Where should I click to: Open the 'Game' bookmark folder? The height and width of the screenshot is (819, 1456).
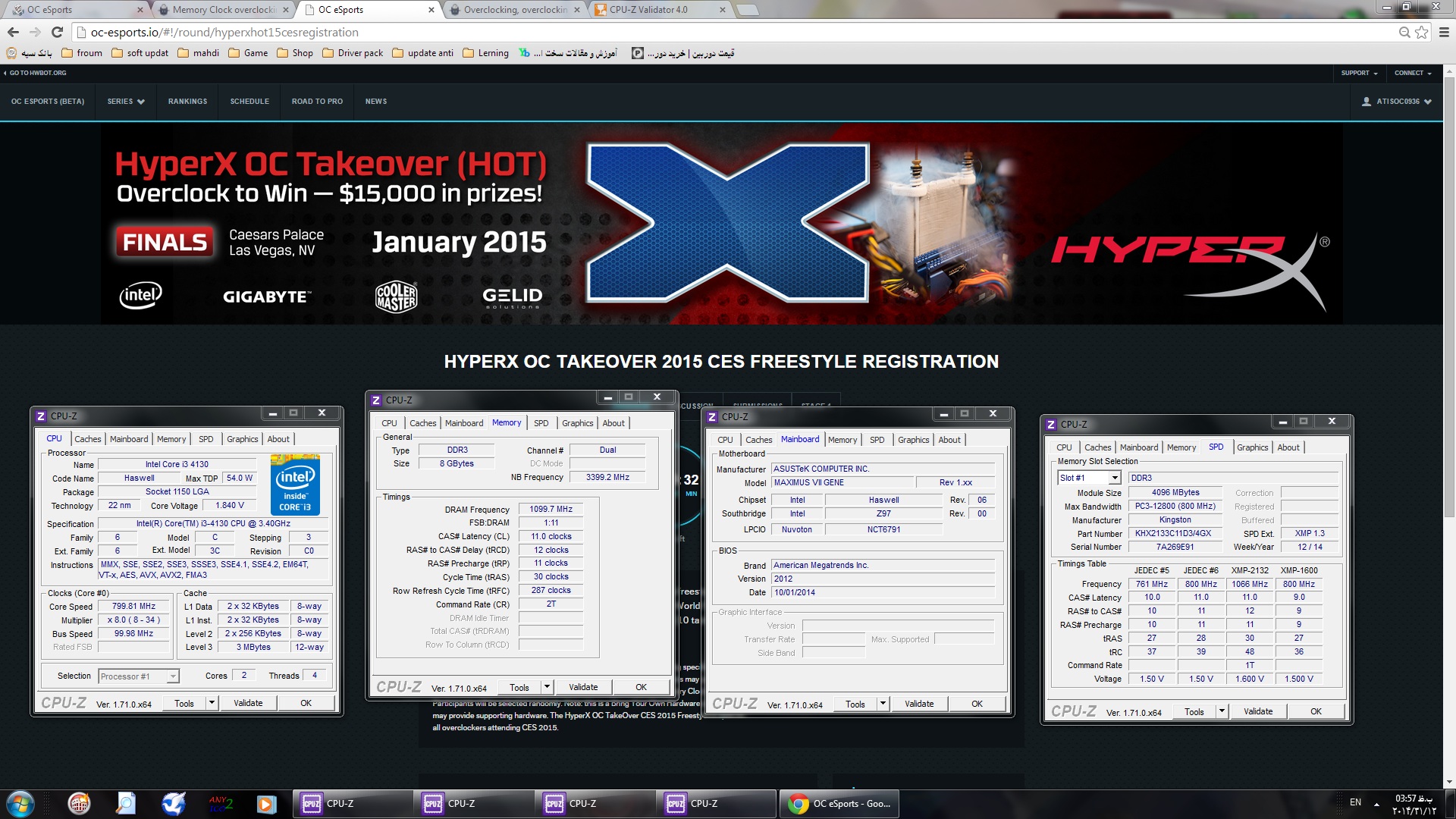pos(248,53)
